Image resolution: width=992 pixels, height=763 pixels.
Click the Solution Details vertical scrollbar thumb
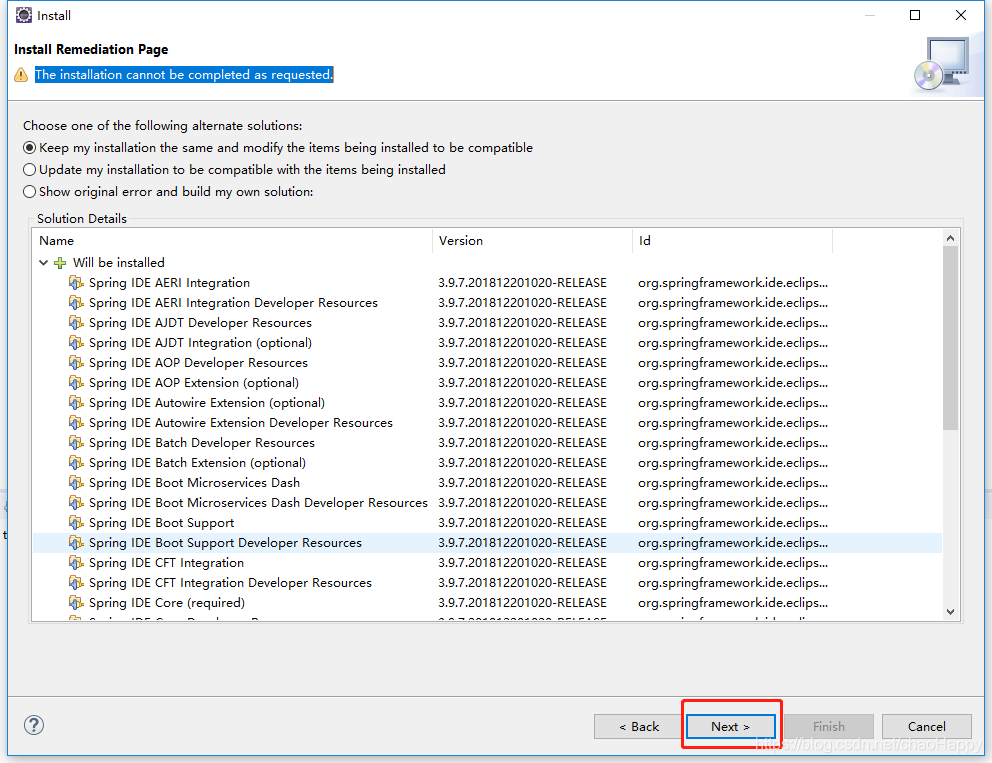950,338
